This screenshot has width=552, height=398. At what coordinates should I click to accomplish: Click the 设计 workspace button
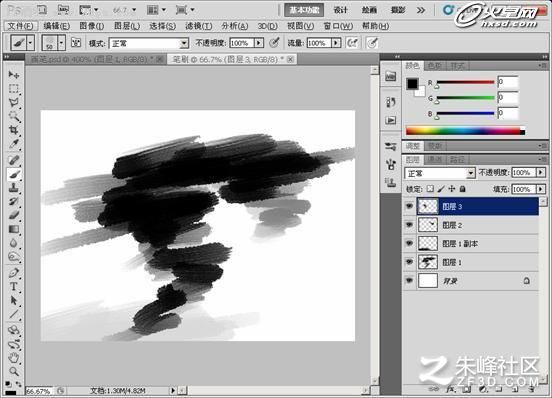(340, 10)
